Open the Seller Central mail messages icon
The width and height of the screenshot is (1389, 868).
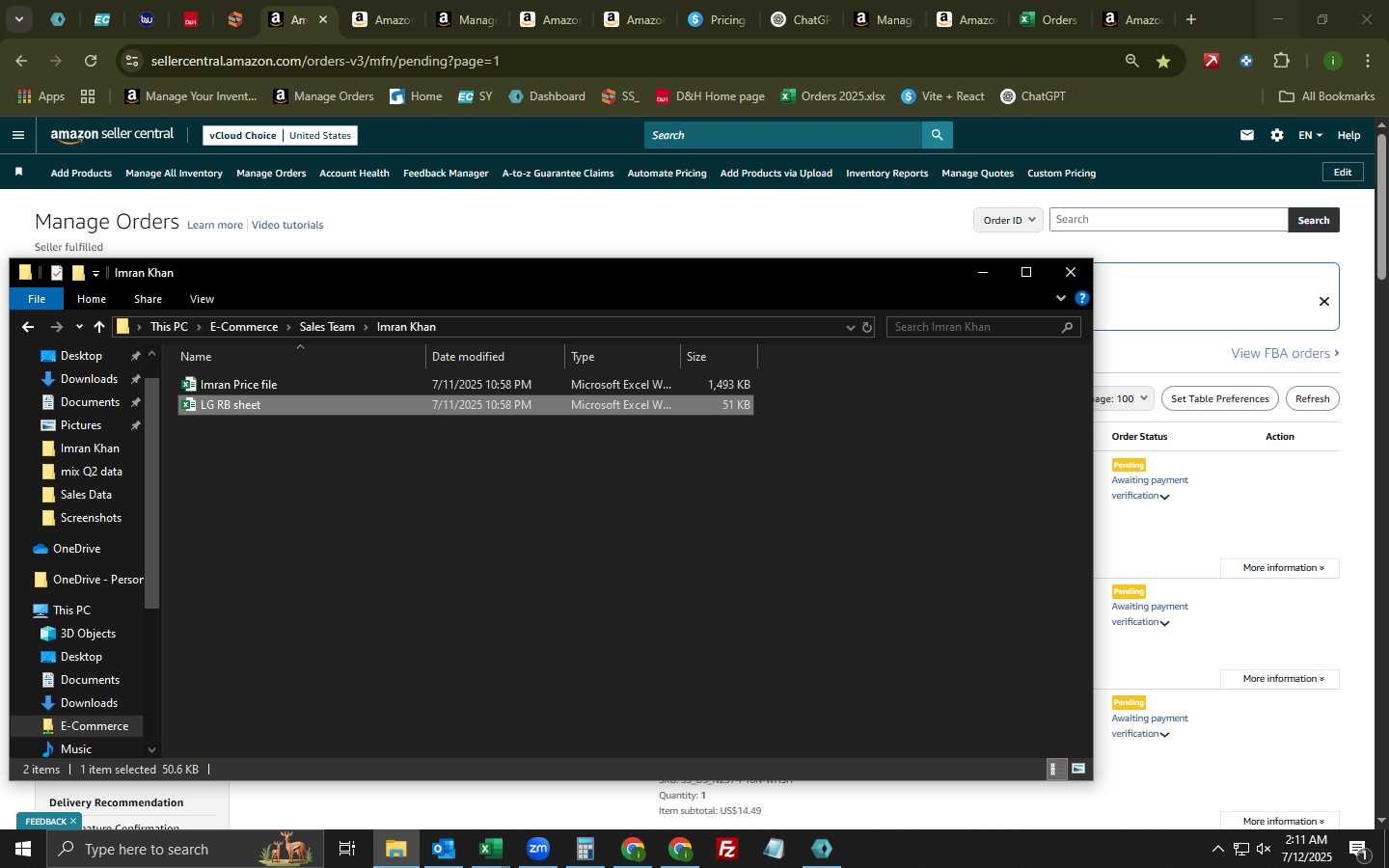[1247, 135]
